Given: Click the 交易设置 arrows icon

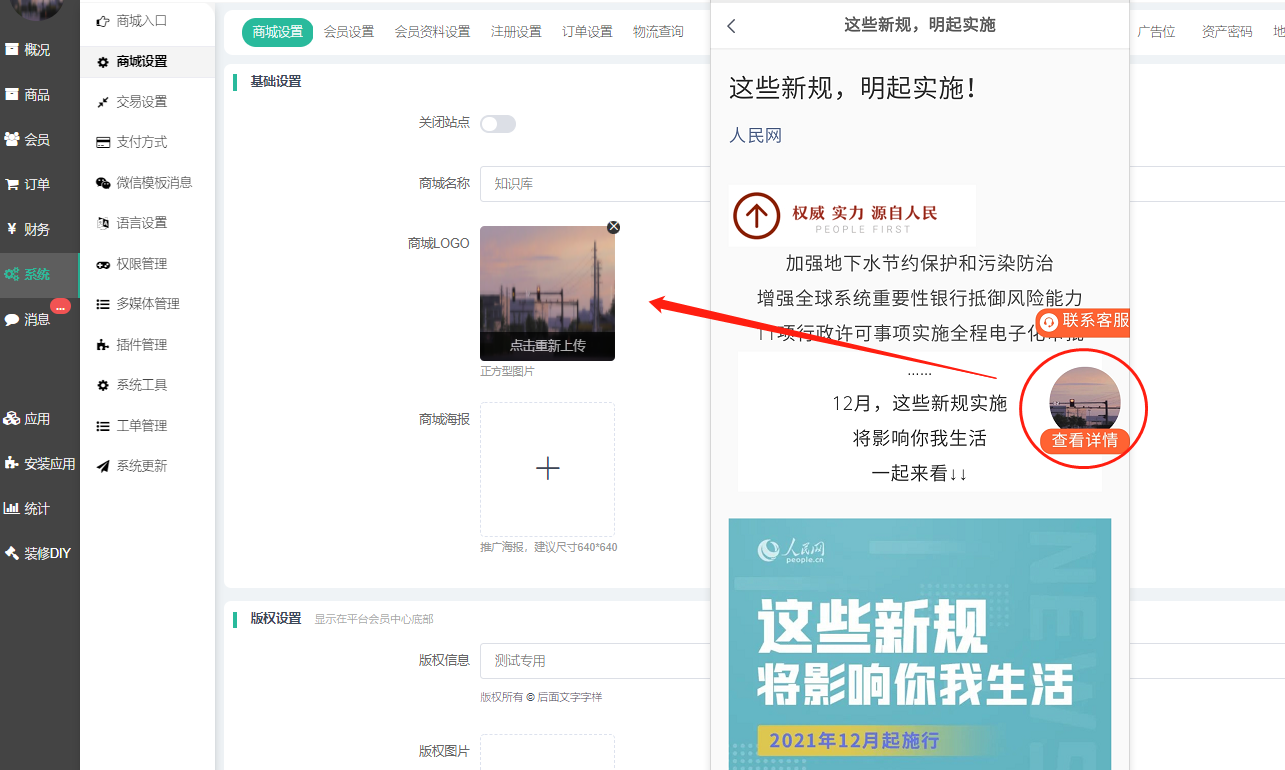Looking at the screenshot, I should [x=103, y=101].
